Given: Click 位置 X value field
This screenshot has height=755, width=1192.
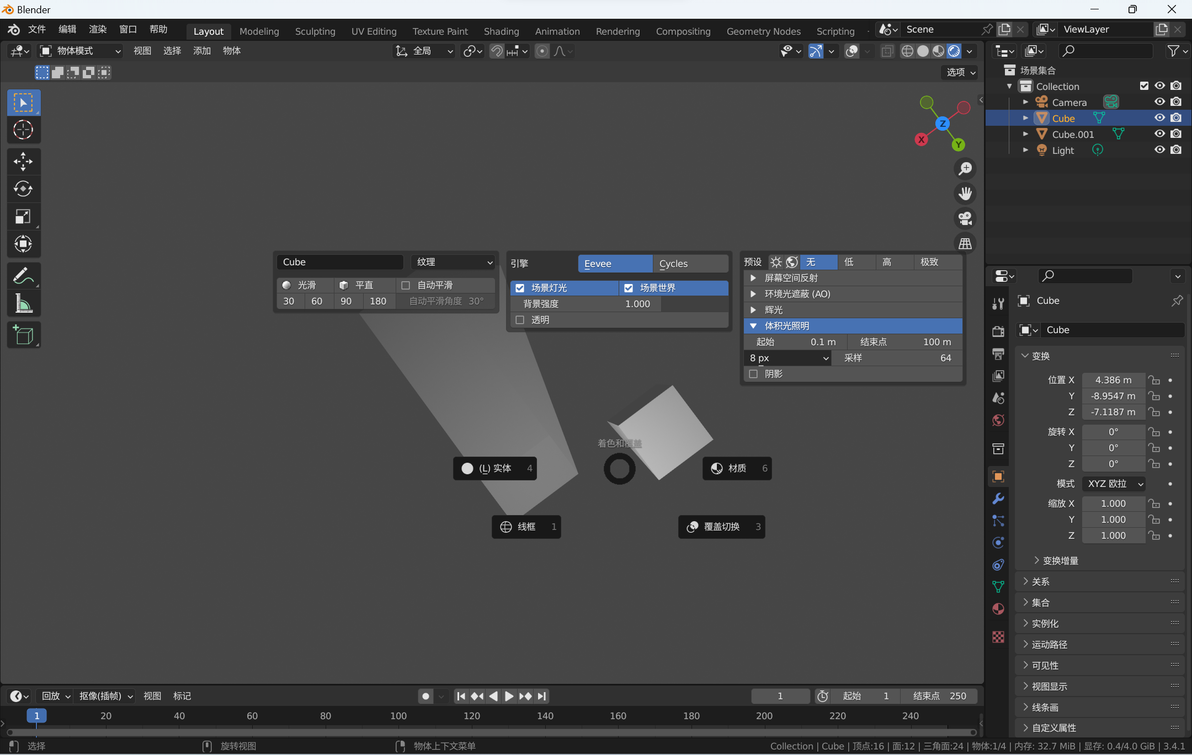Looking at the screenshot, I should (x=1113, y=380).
